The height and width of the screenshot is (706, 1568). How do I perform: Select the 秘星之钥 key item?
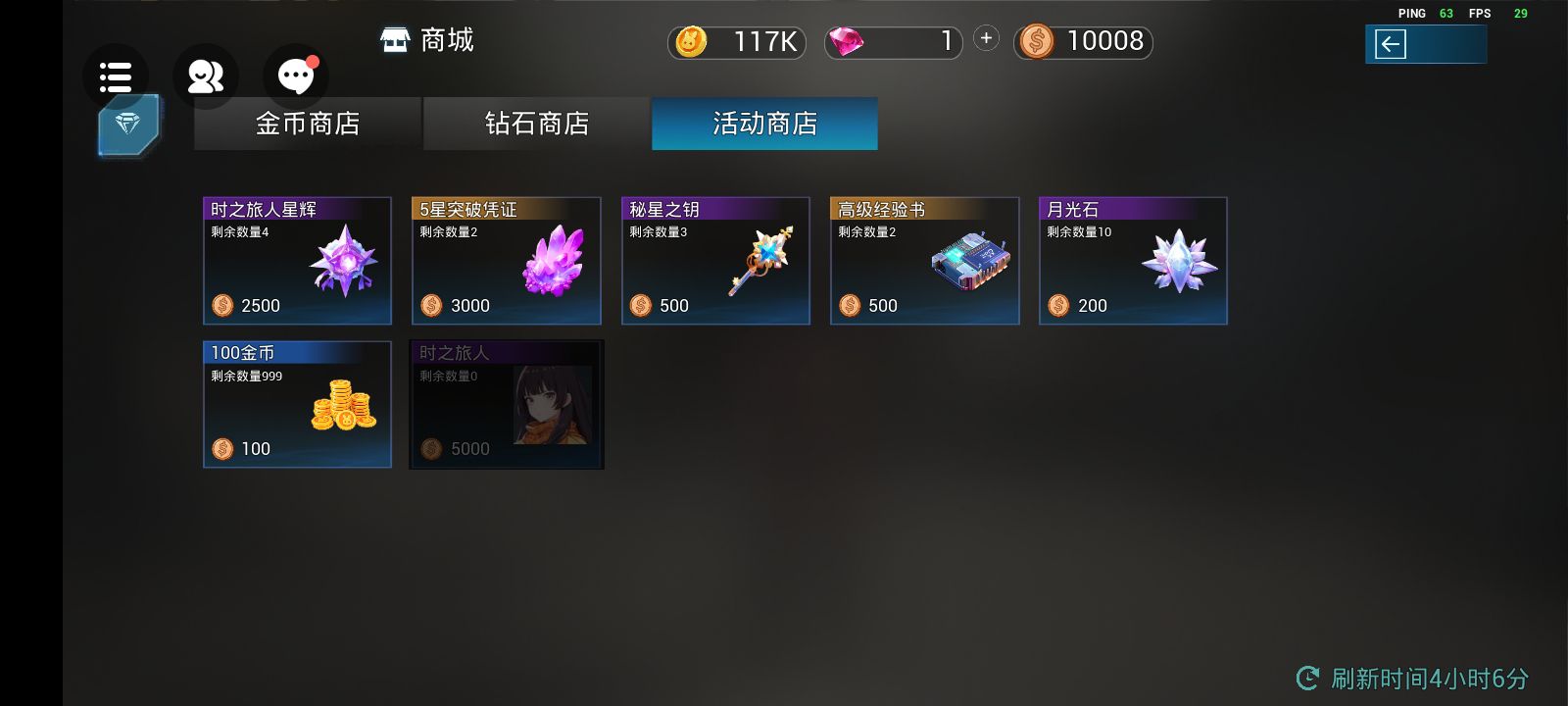pos(715,261)
